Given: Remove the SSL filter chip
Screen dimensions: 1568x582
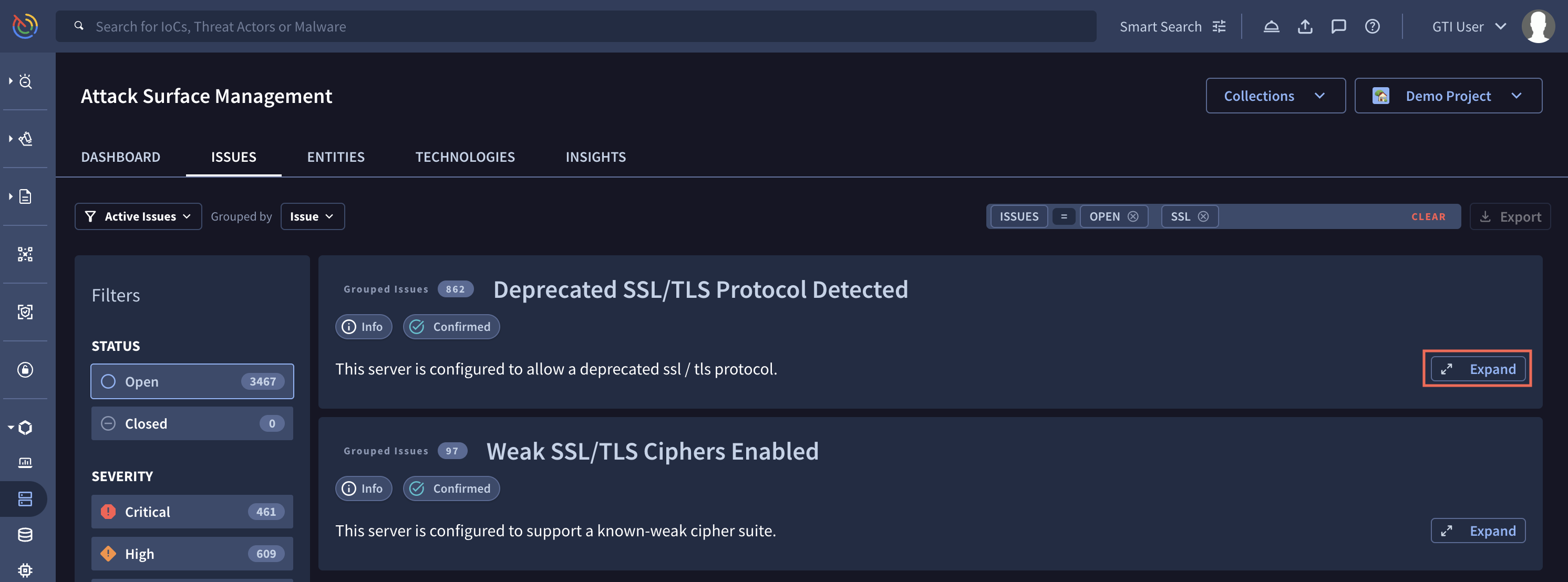Looking at the screenshot, I should [1203, 216].
